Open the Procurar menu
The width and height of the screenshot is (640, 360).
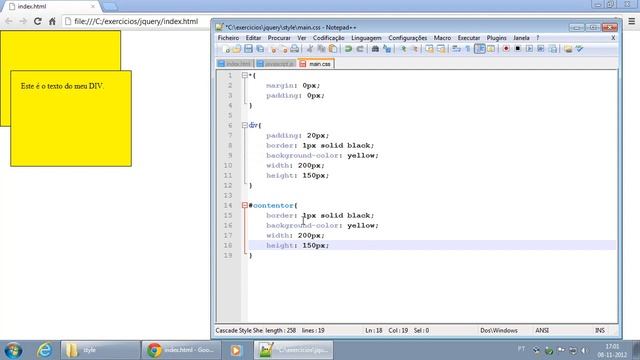[279, 38]
